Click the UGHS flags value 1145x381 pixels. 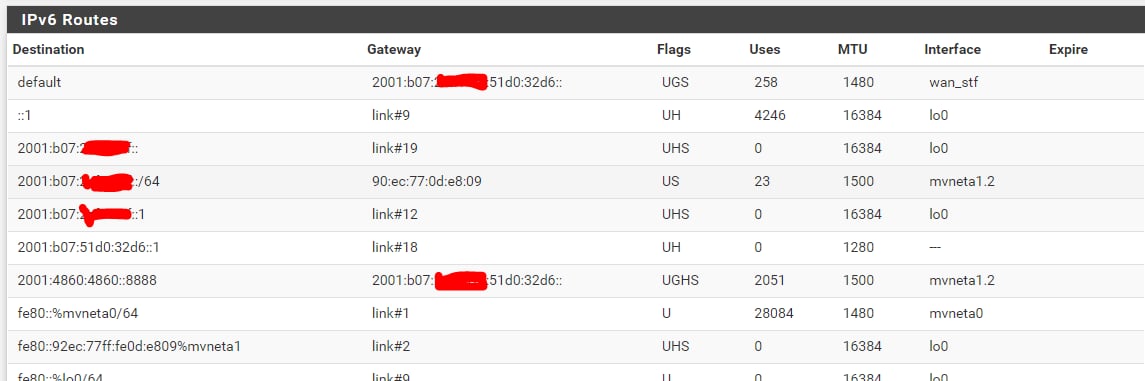pyautogui.click(x=678, y=280)
